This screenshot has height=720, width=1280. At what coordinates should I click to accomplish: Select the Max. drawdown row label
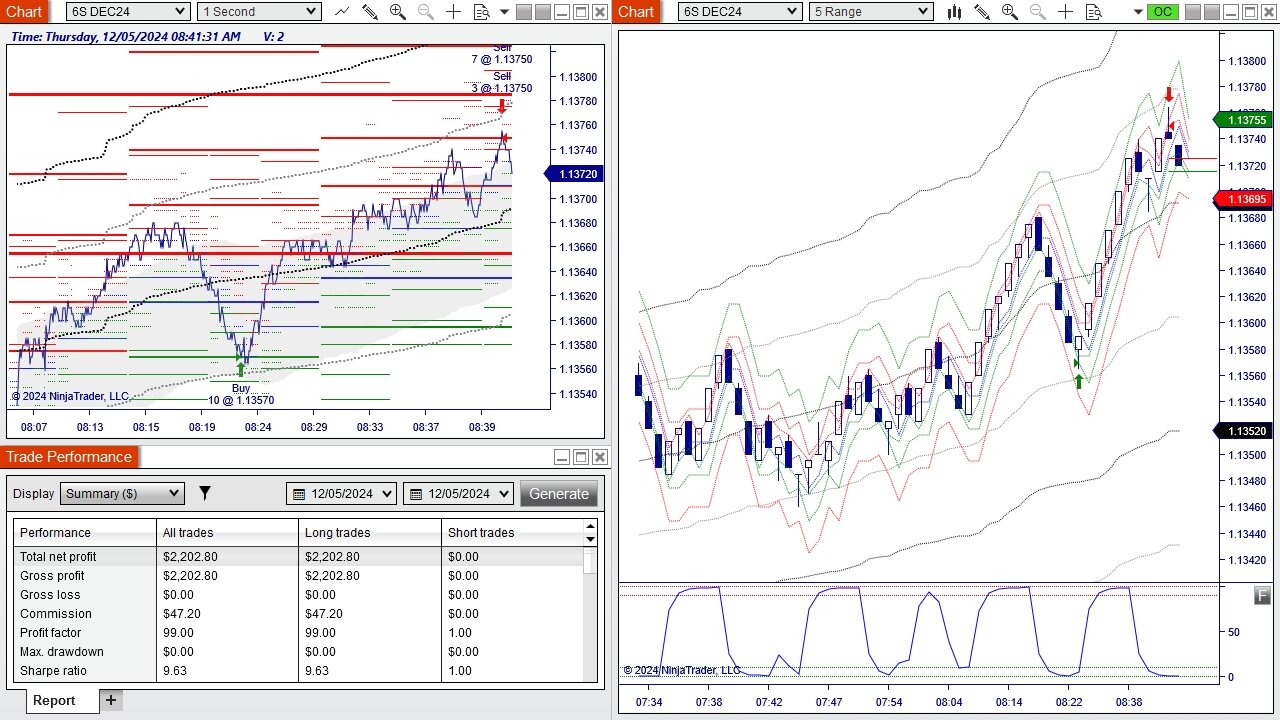click(x=62, y=652)
